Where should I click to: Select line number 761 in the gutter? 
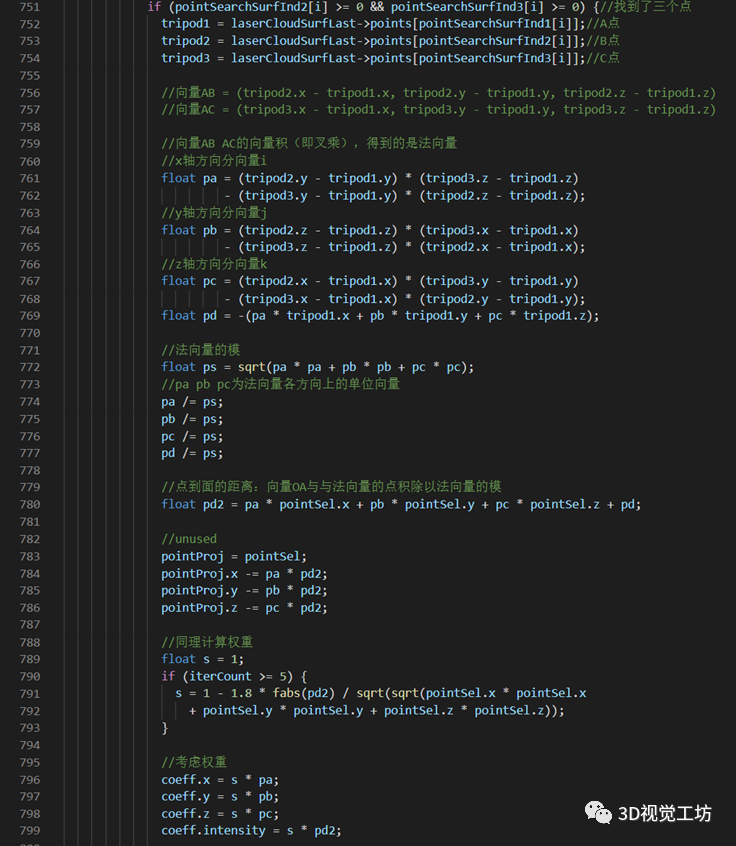tap(30, 178)
